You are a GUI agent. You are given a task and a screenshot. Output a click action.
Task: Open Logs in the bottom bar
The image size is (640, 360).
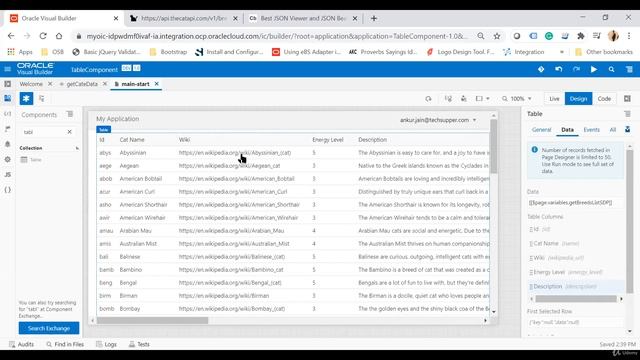coord(106,344)
